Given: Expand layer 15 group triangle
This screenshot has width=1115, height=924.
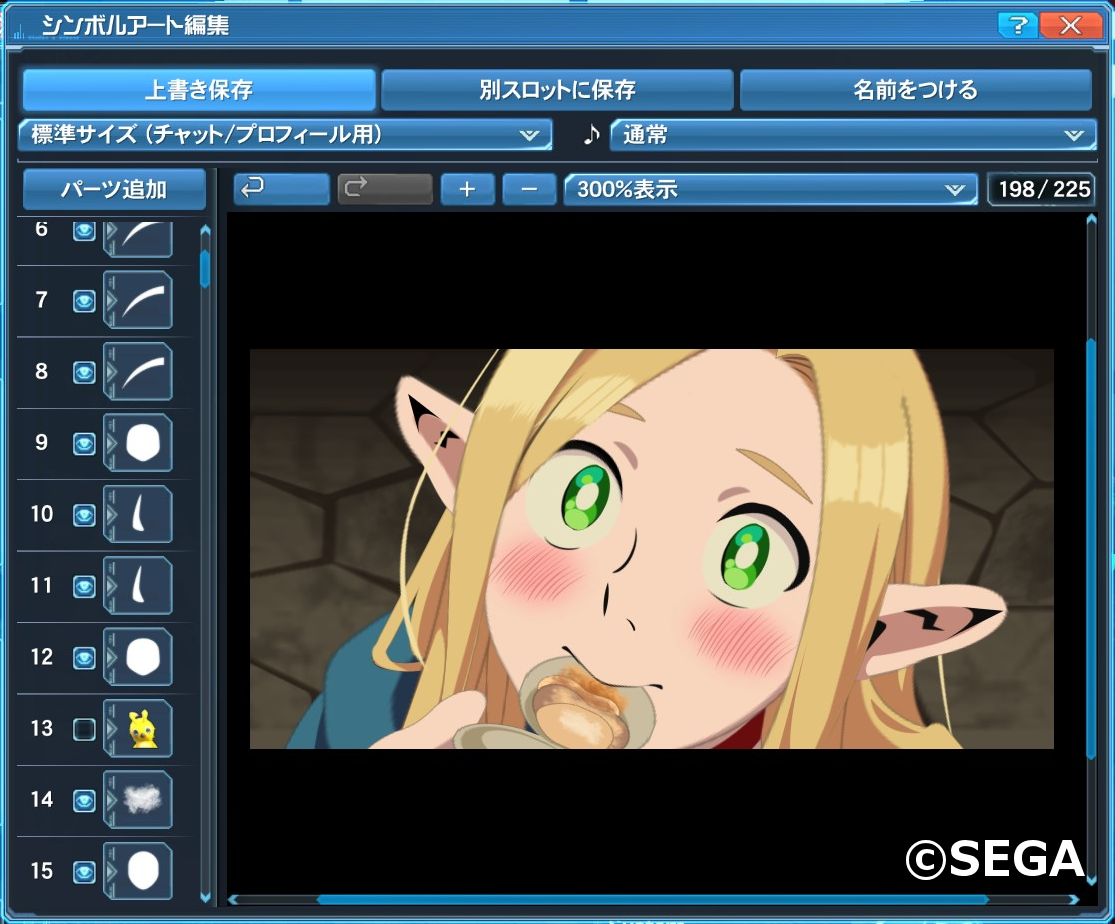Looking at the screenshot, I should point(111,872).
